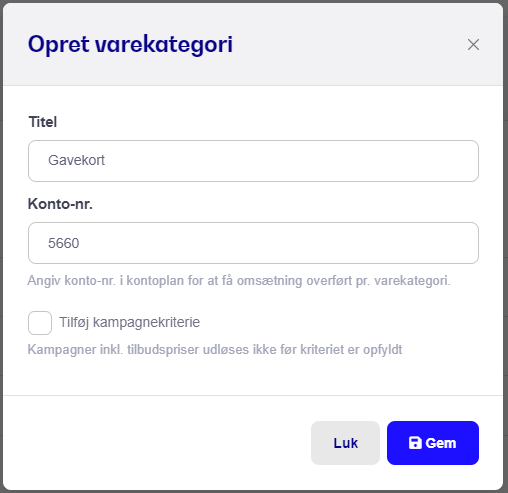Place cursor on 5660 account number
Screen dimensions: 508x493
click(64, 243)
